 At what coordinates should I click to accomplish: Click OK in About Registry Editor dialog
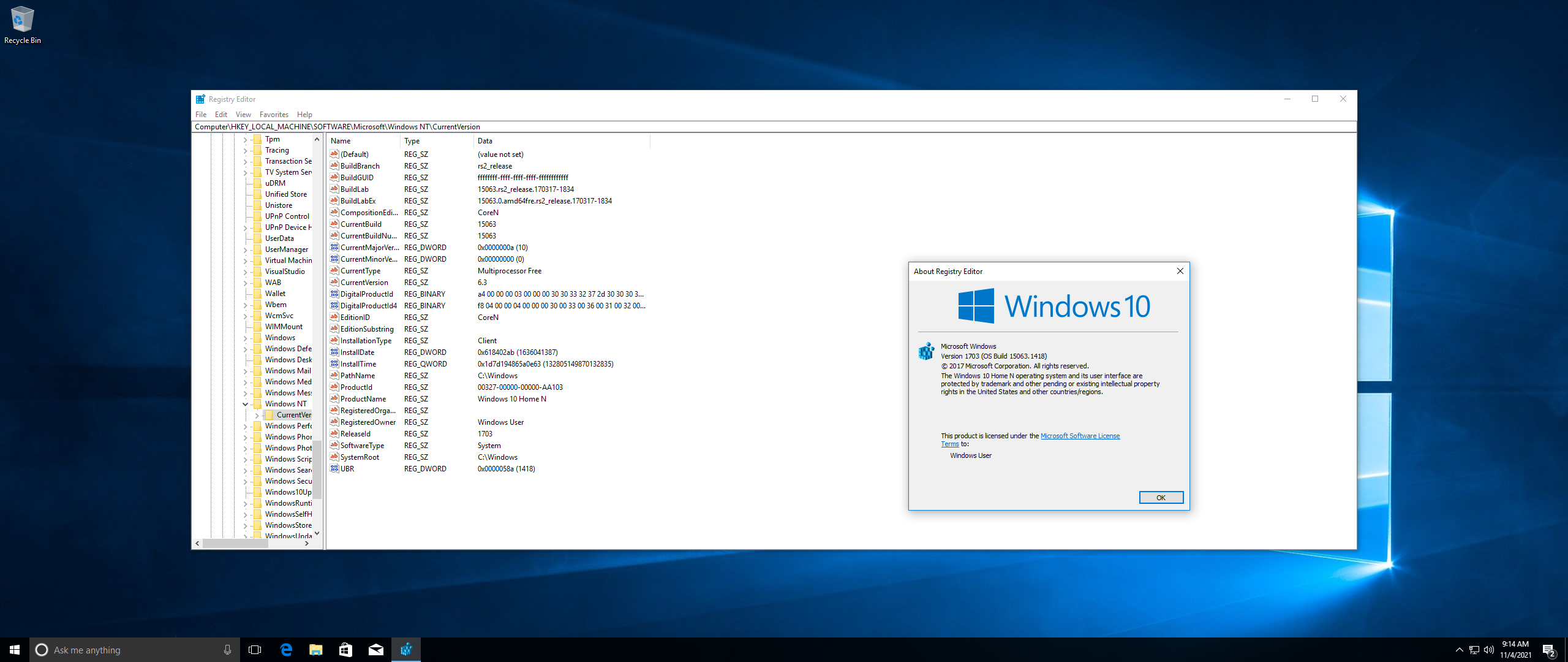pyautogui.click(x=1161, y=497)
